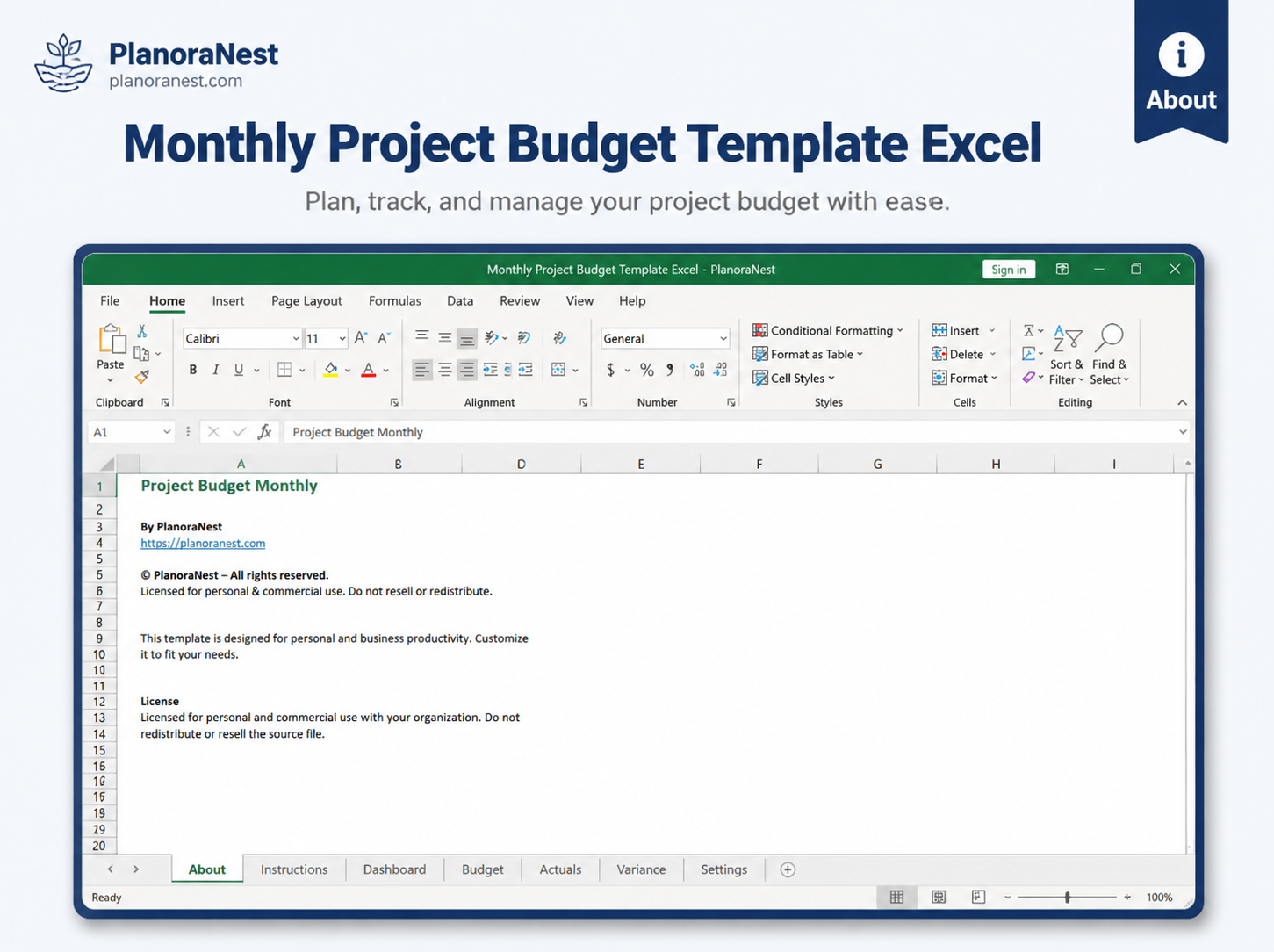Open Ribbon Display Options in title bar
1274x952 pixels.
[x=1062, y=269]
